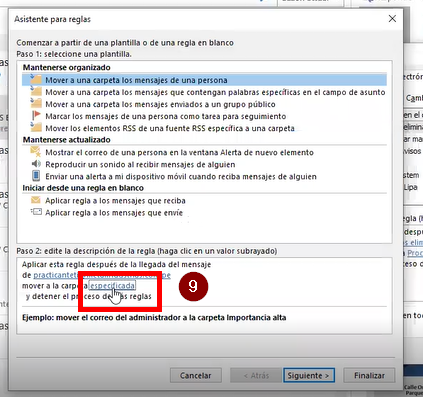Click folder icon for 'Mover los elementos RSS'

(x=36, y=127)
